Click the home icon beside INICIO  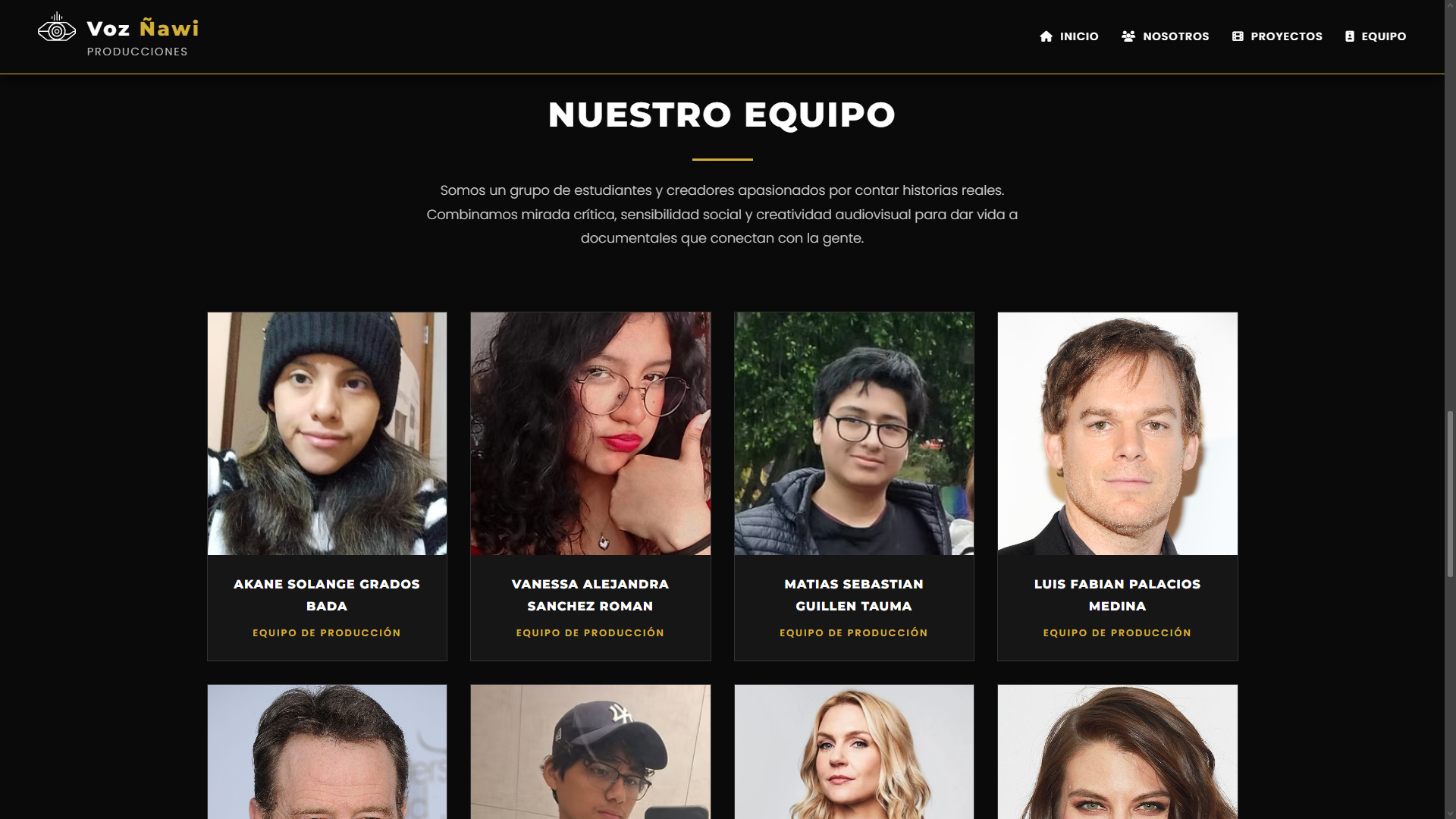coord(1046,36)
